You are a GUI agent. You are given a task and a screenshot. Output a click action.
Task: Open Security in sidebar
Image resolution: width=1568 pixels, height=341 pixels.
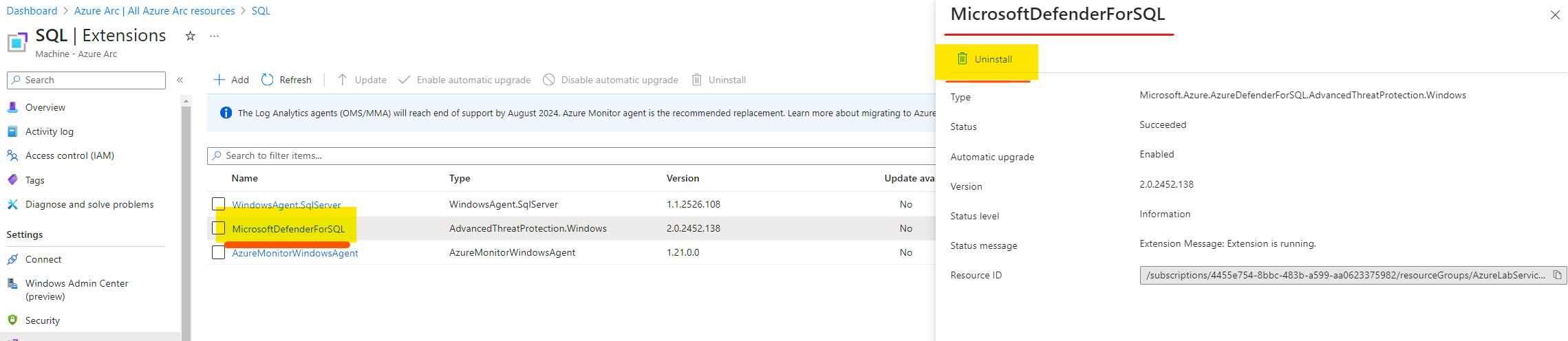click(x=43, y=320)
